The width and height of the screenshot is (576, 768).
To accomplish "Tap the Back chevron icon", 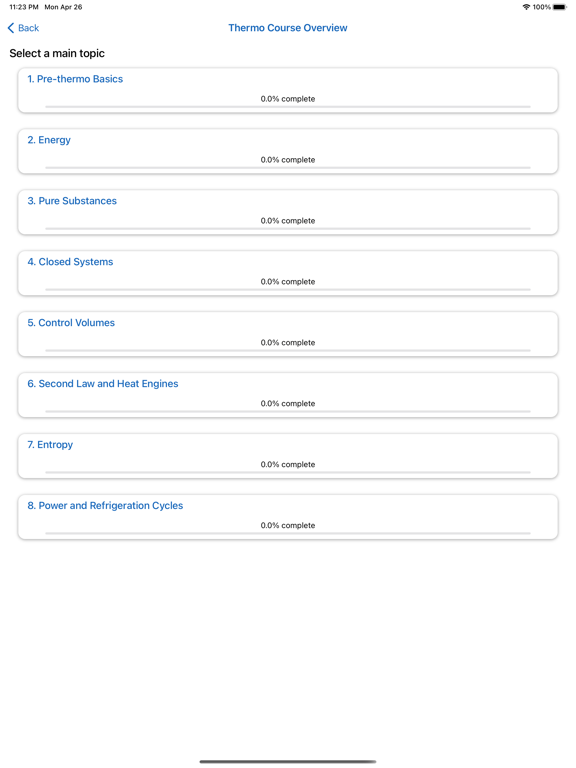I will pyautogui.click(x=11, y=28).
